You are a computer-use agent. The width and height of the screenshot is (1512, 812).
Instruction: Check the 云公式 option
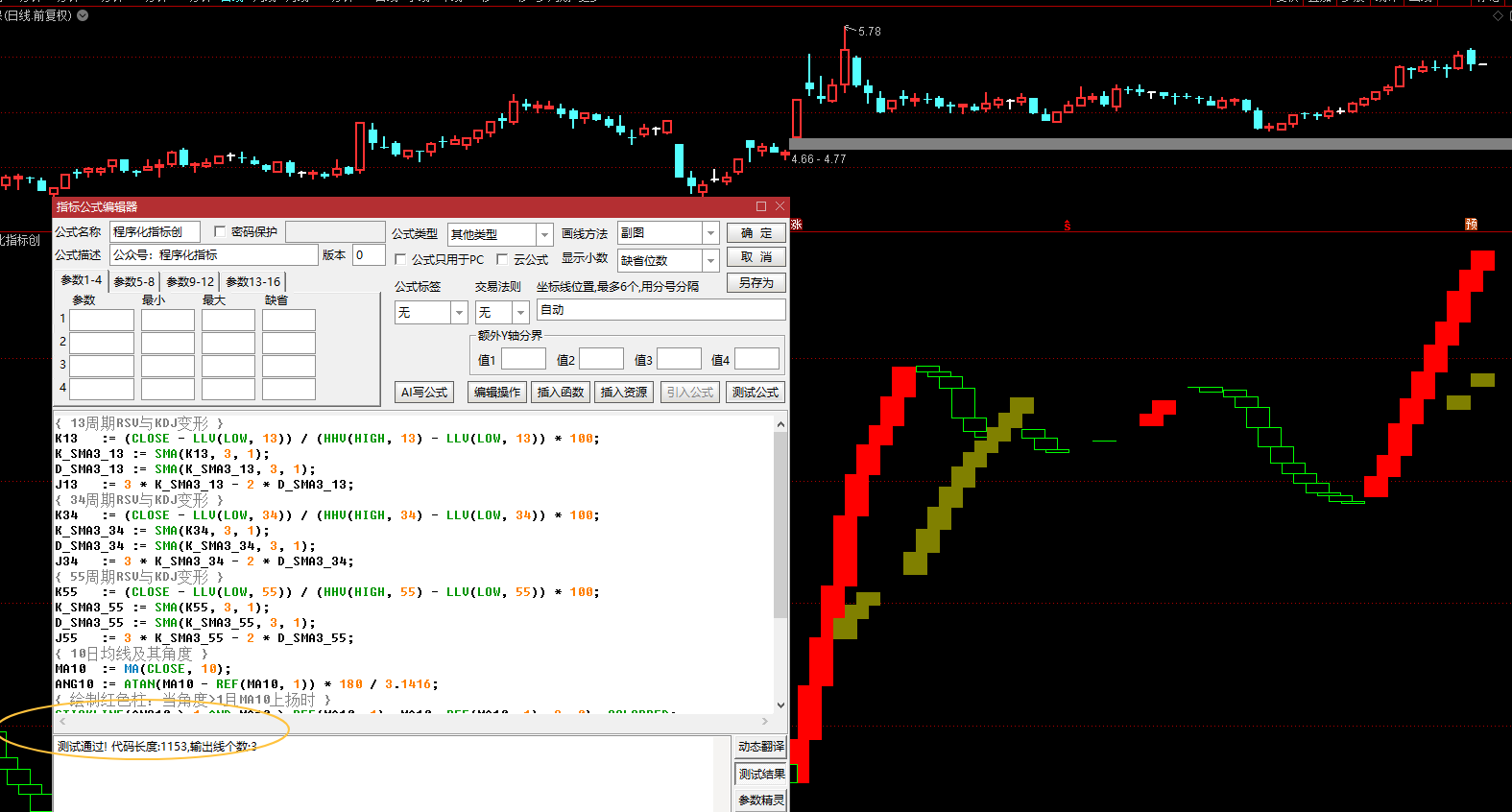502,259
